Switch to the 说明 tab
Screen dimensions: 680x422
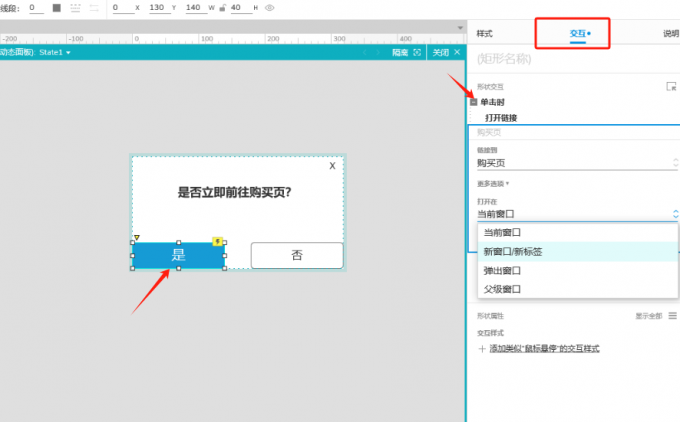tap(670, 33)
